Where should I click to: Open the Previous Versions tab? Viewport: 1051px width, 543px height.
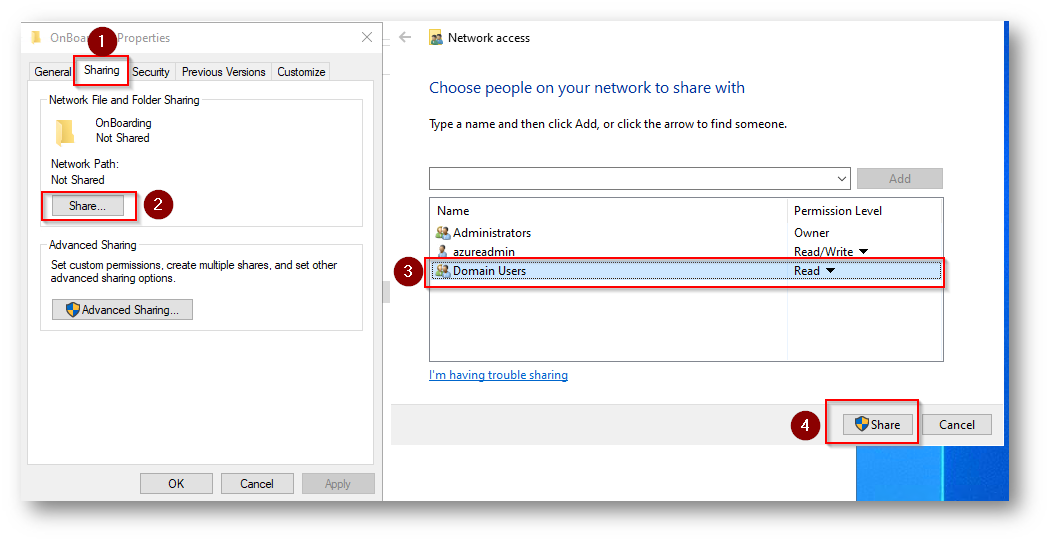[x=223, y=72]
